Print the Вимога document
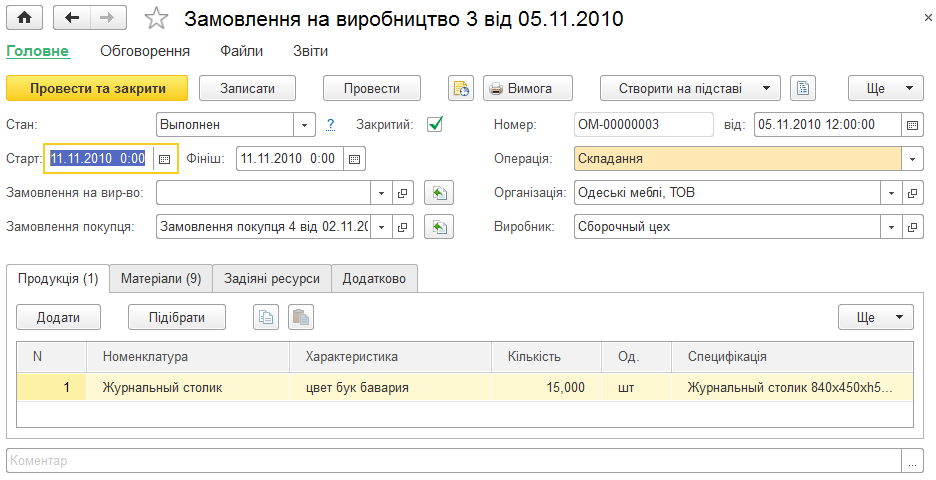 pos(528,88)
